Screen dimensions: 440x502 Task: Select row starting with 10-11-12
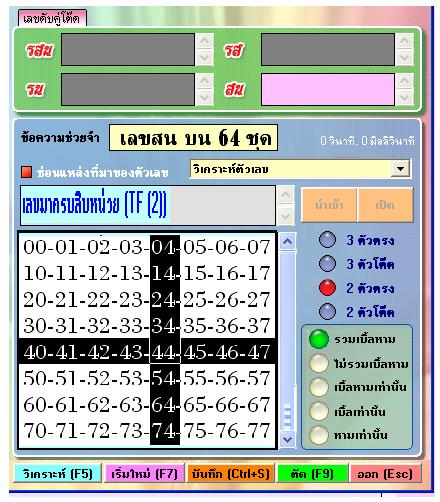click(147, 273)
